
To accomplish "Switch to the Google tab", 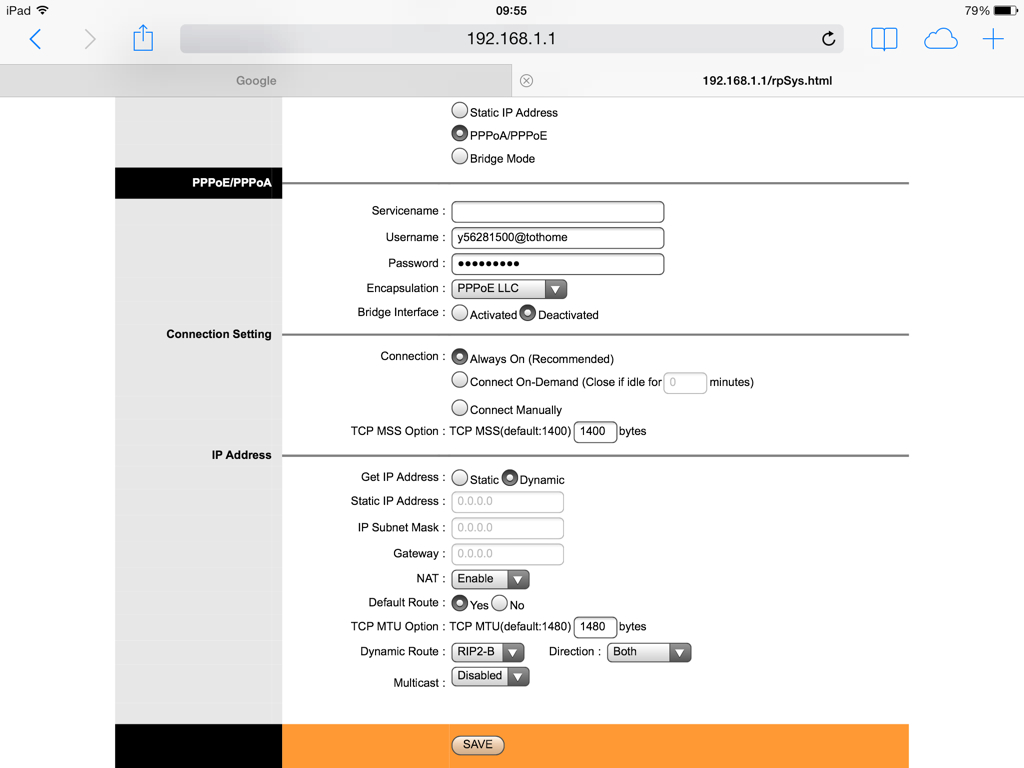I will click(256, 80).
